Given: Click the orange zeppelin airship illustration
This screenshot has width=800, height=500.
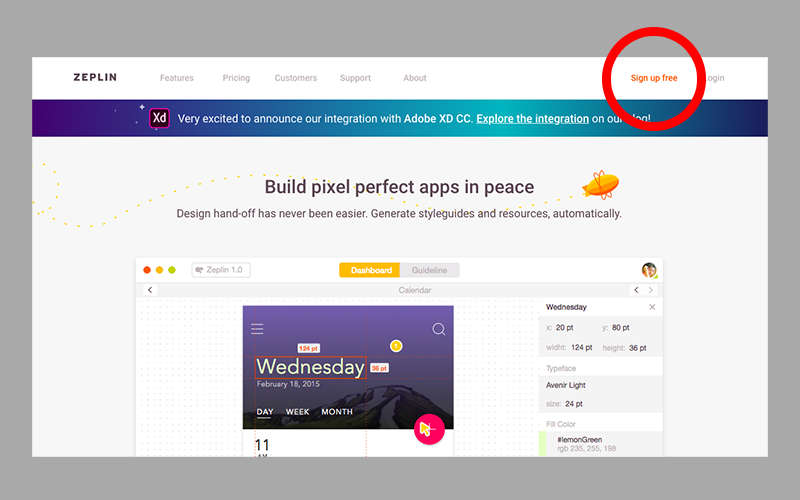Looking at the screenshot, I should [600, 184].
